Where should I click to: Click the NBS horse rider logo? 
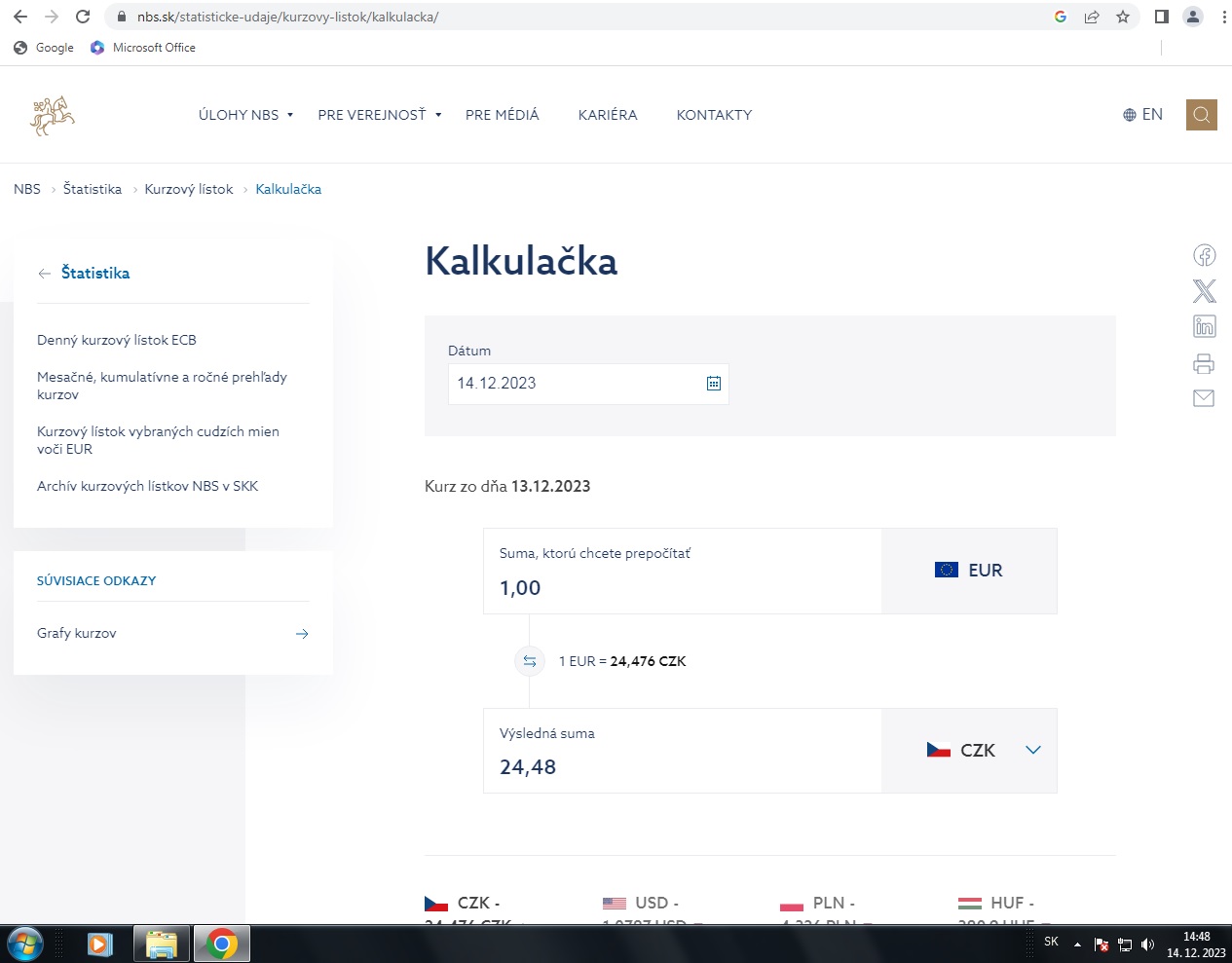(53, 115)
